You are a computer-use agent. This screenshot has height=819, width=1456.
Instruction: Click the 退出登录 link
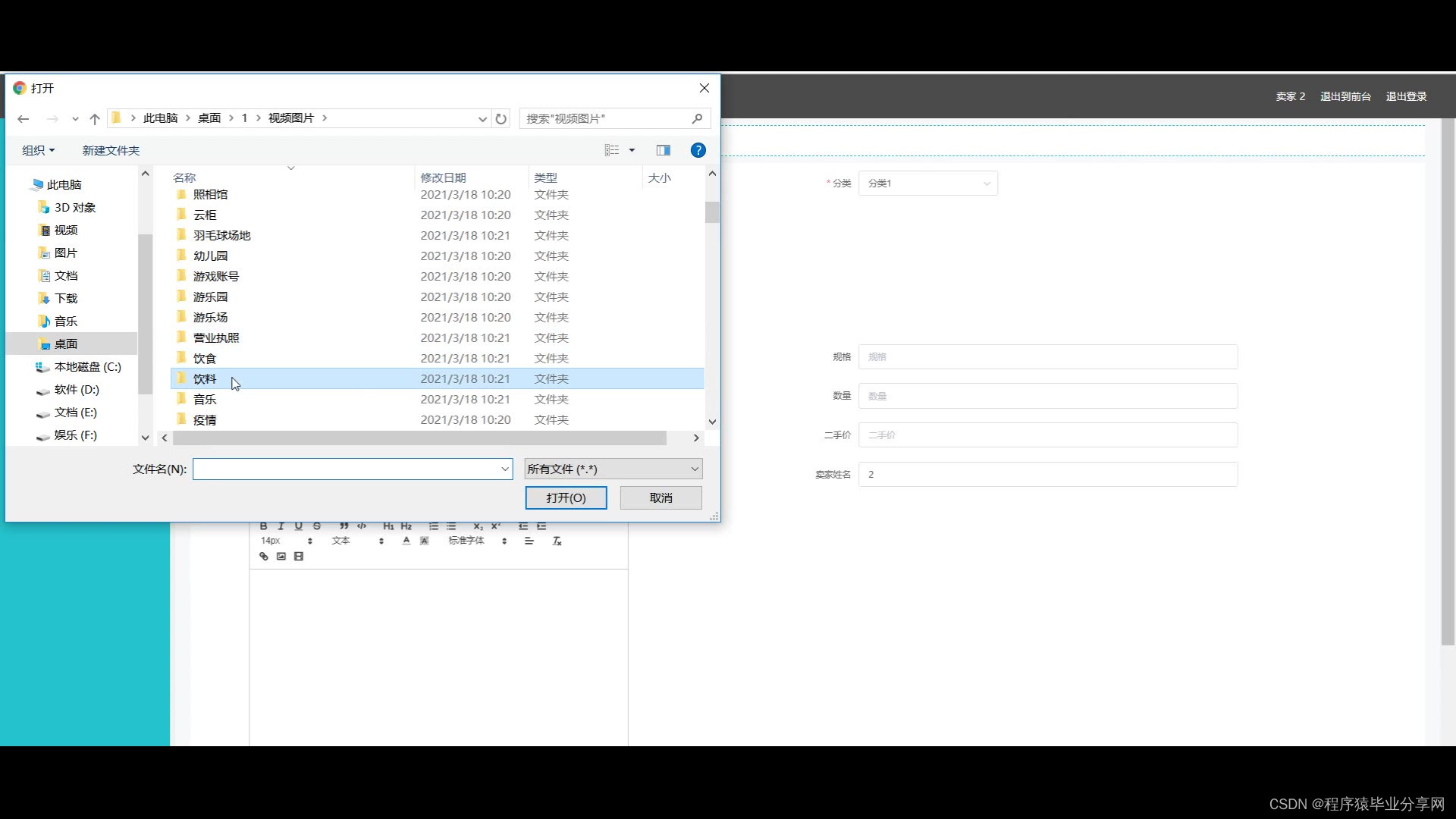pyautogui.click(x=1406, y=96)
